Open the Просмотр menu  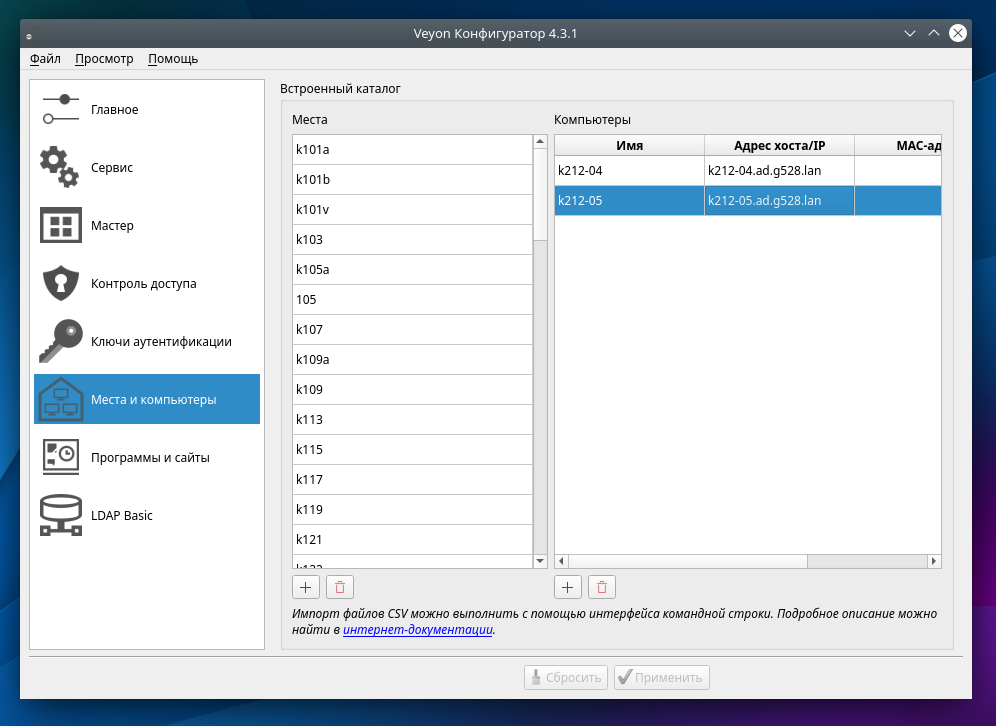pos(104,59)
